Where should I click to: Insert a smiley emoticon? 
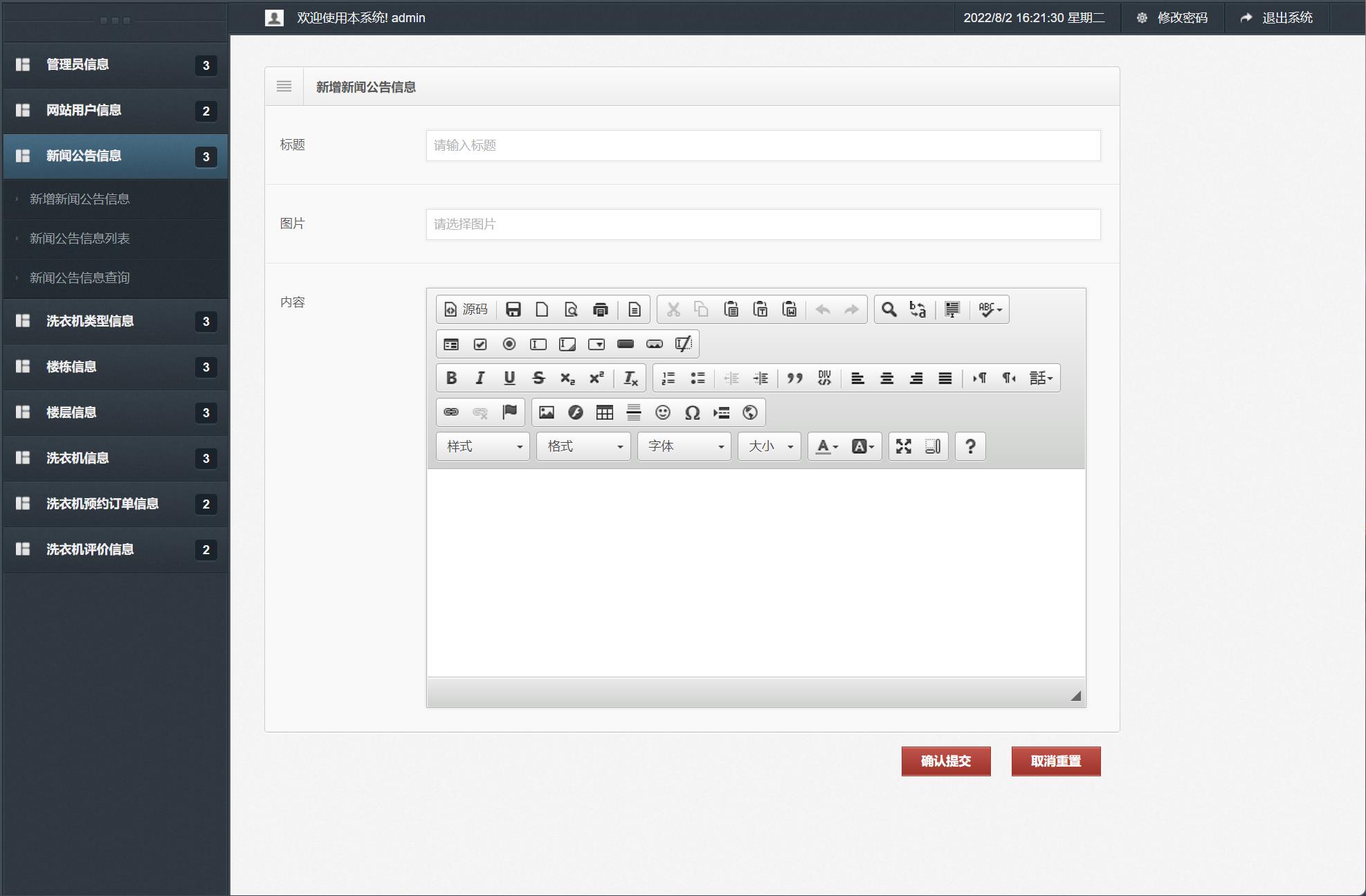[x=662, y=412]
